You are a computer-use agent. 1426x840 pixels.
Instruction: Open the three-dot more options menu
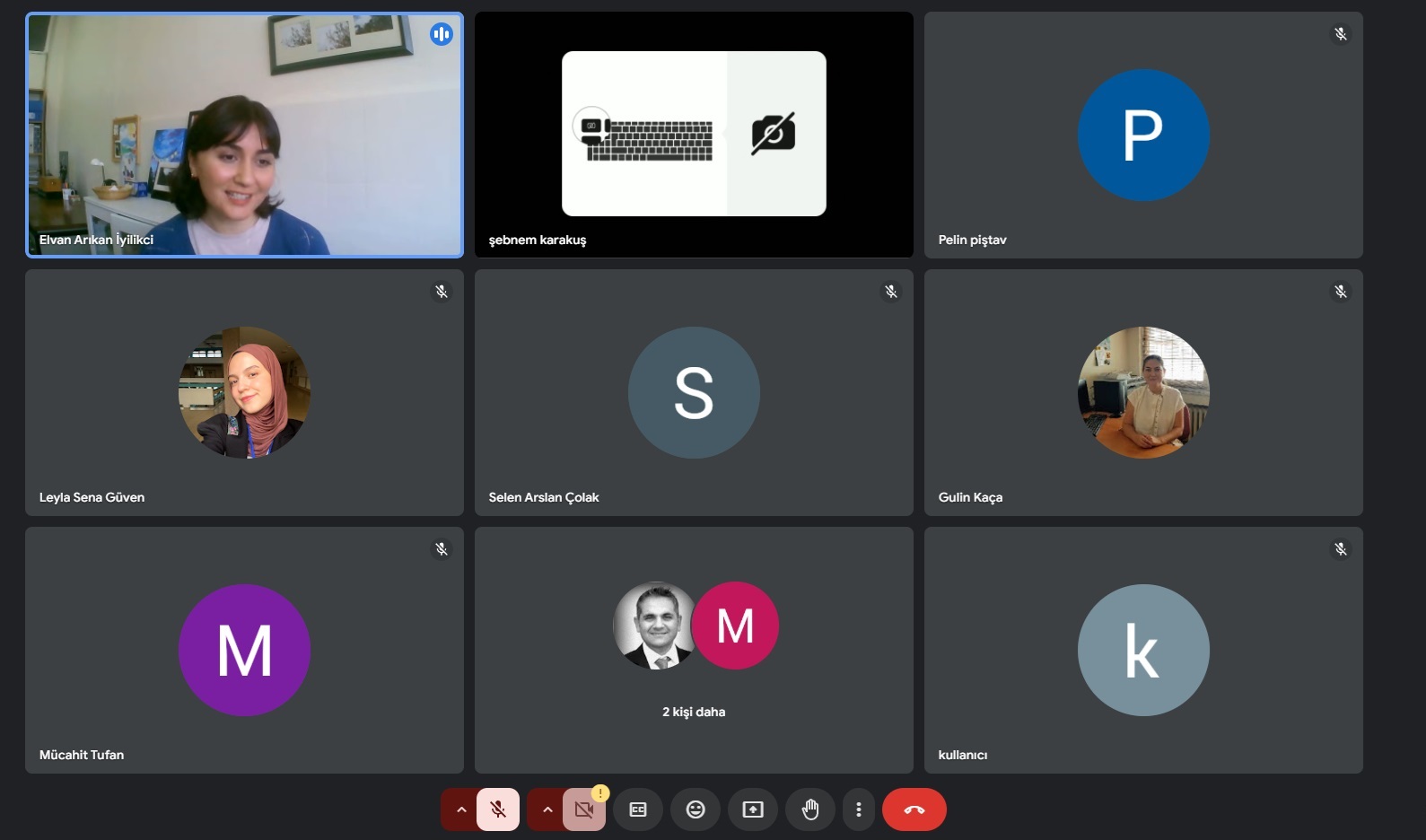859,809
